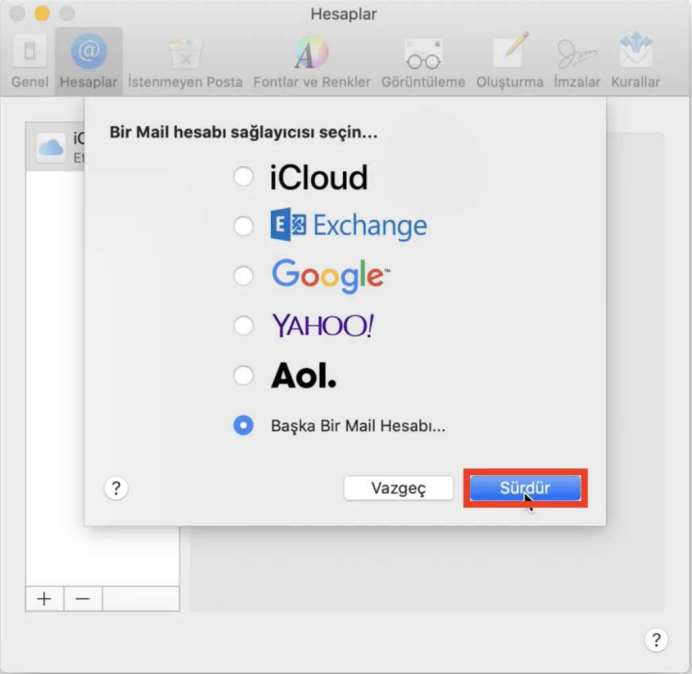The image size is (692, 674).
Task: Choose the Exchange radio button
Action: pyautogui.click(x=243, y=226)
